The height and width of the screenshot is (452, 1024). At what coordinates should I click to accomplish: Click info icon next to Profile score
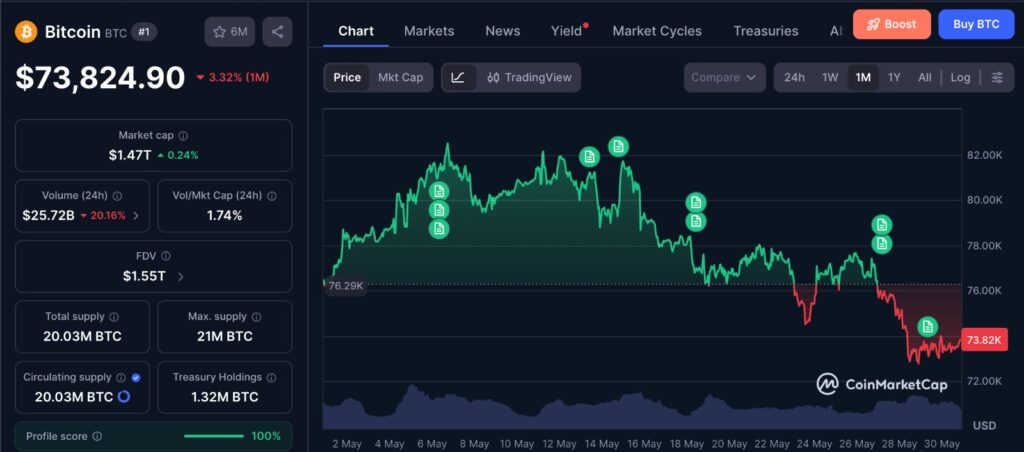(97, 436)
